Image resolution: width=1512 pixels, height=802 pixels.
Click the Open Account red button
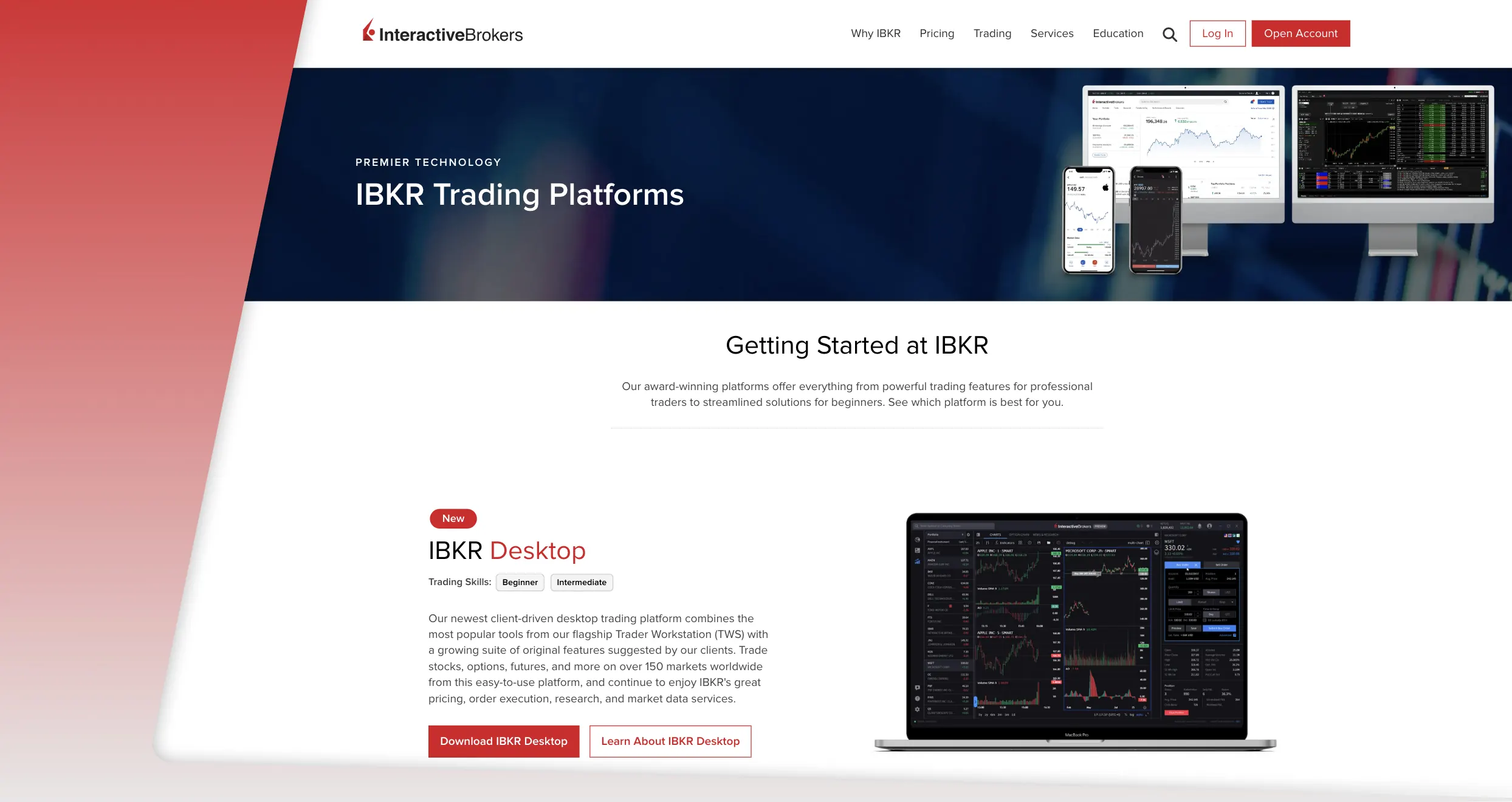pyautogui.click(x=1299, y=33)
